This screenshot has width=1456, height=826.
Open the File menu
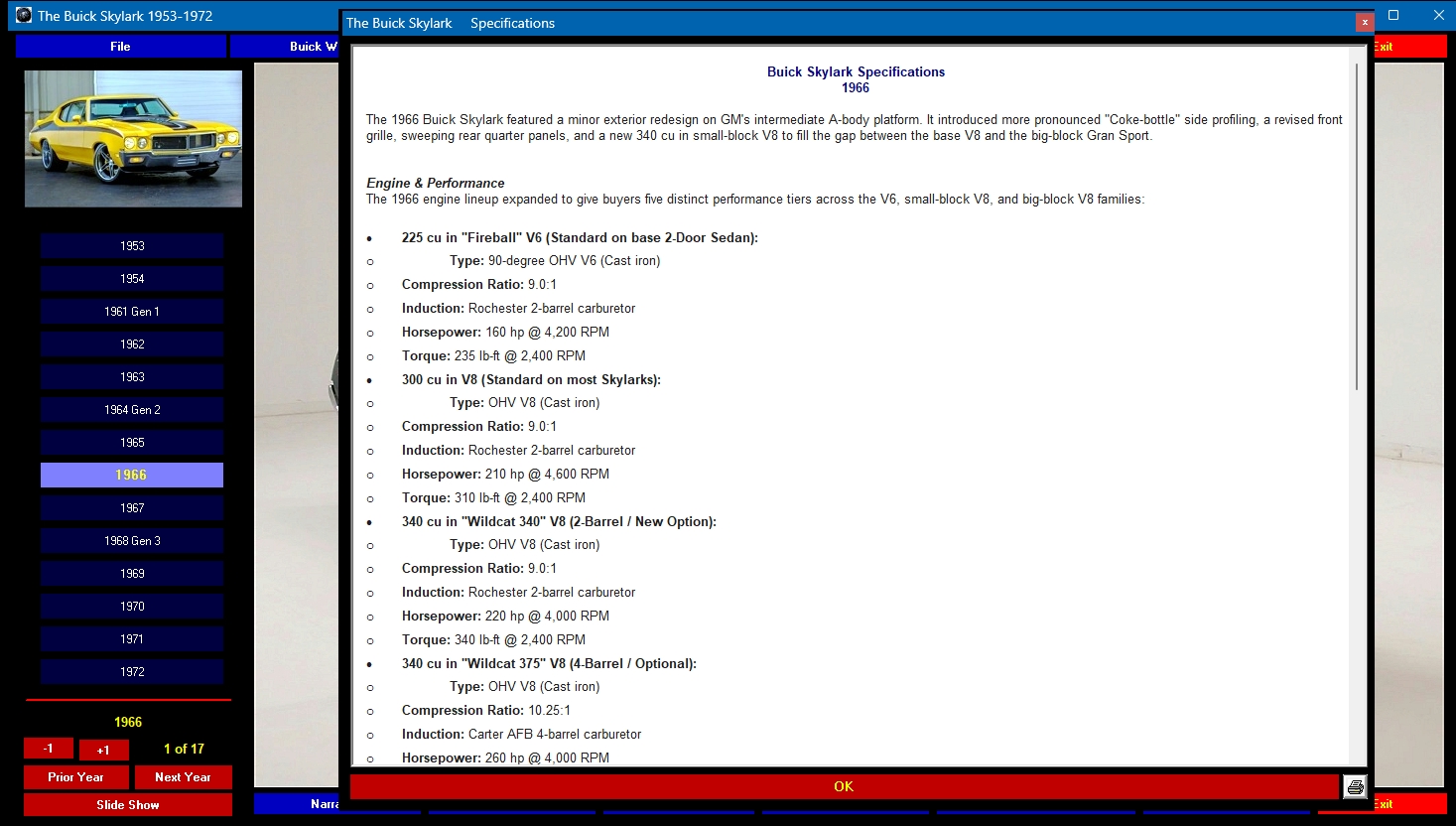(120, 47)
